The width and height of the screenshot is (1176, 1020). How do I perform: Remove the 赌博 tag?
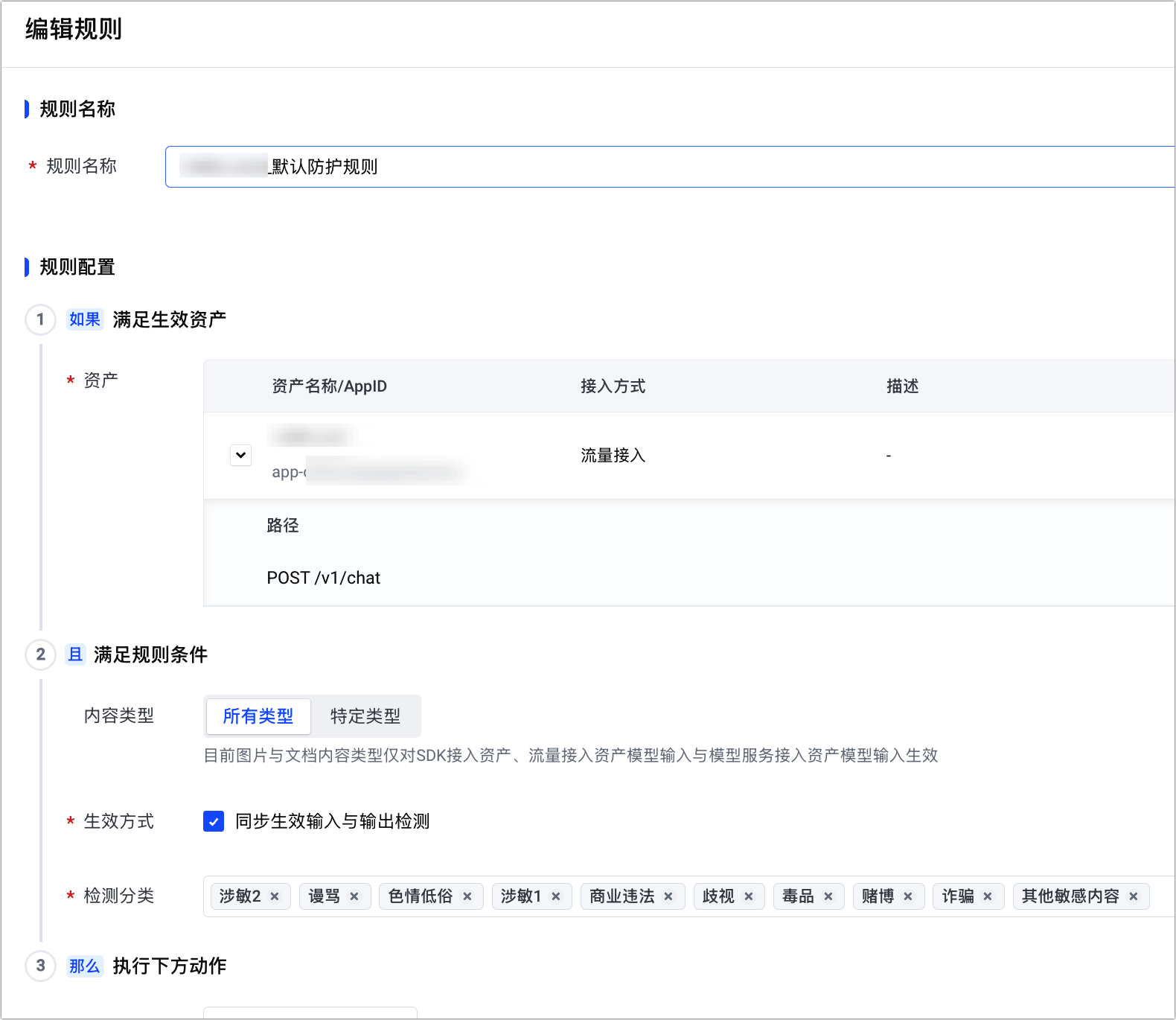click(908, 896)
